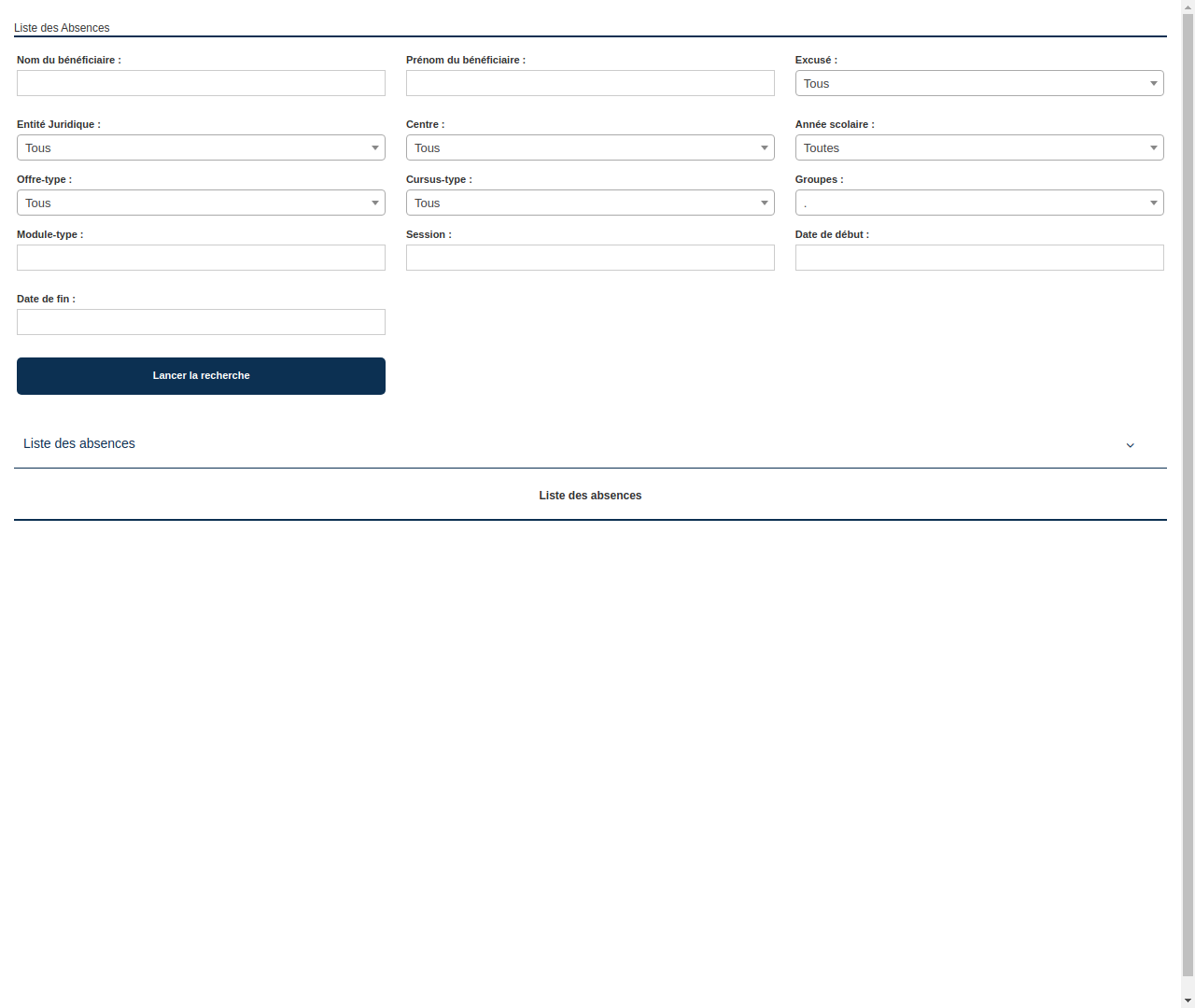Screen dimensions: 1195x1008
Task: Open the Centre dropdown menu
Action: coord(590,147)
